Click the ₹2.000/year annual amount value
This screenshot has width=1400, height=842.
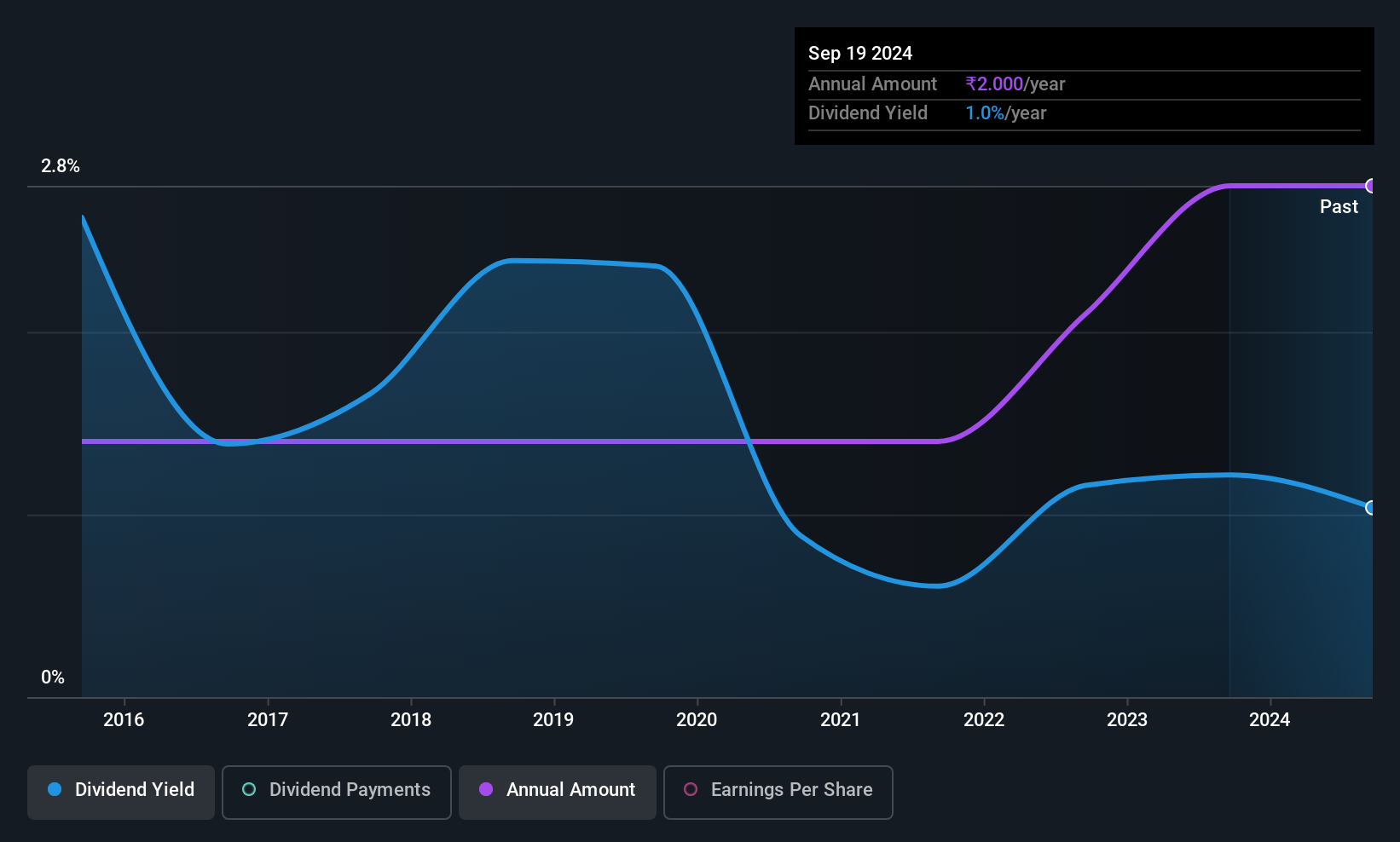[x=1015, y=84]
